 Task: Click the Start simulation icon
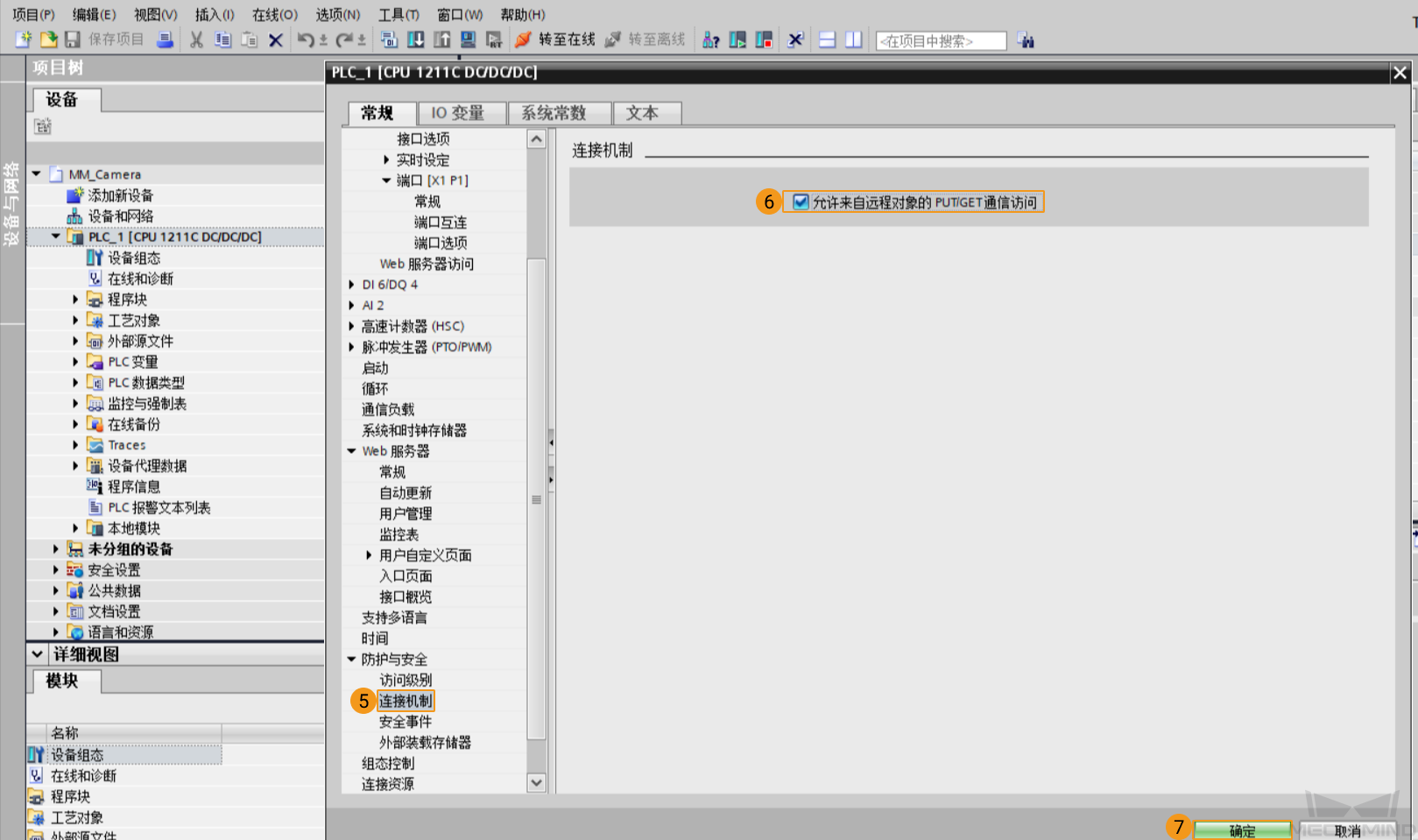[468, 39]
